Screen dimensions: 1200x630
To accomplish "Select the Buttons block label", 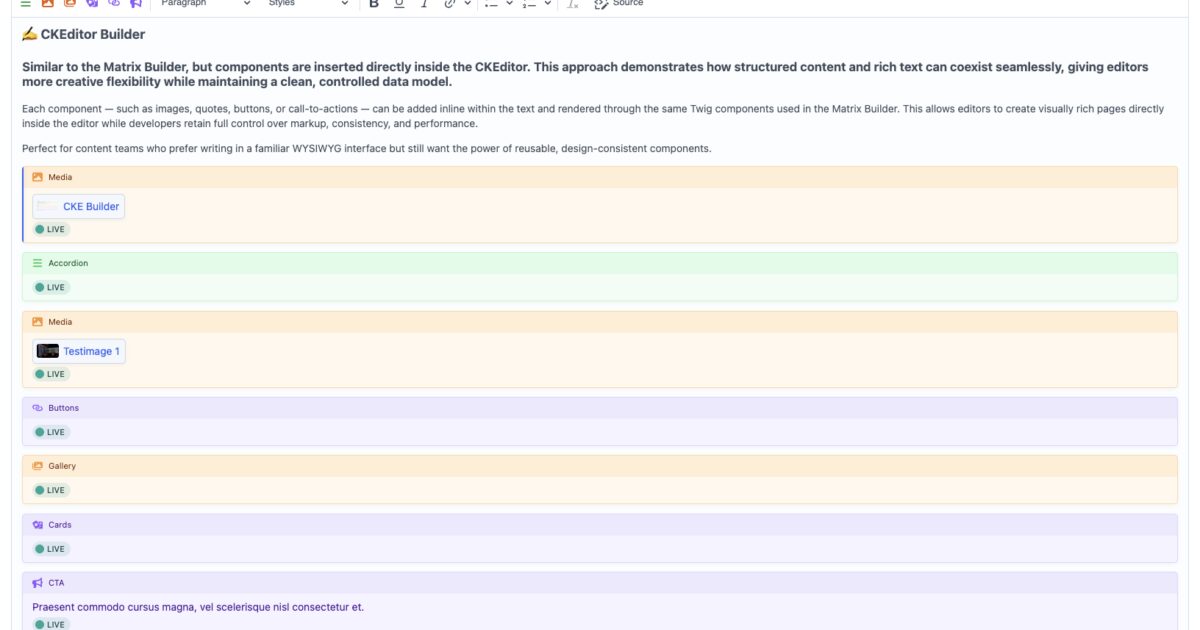I will tap(64, 408).
